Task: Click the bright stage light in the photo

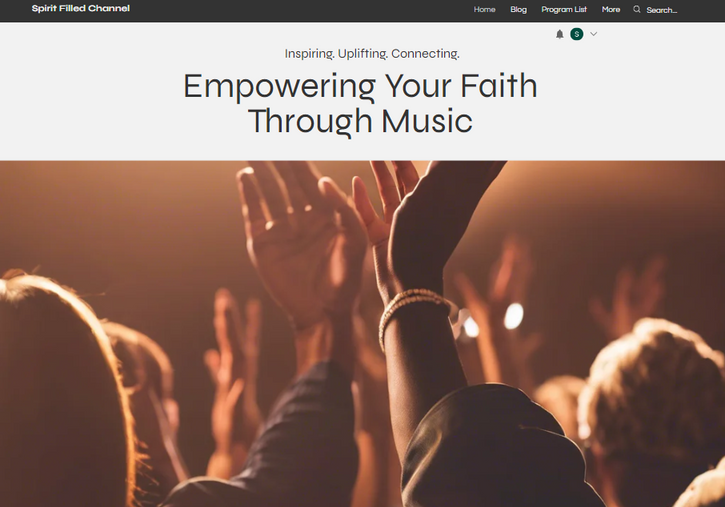Action: pos(513,316)
